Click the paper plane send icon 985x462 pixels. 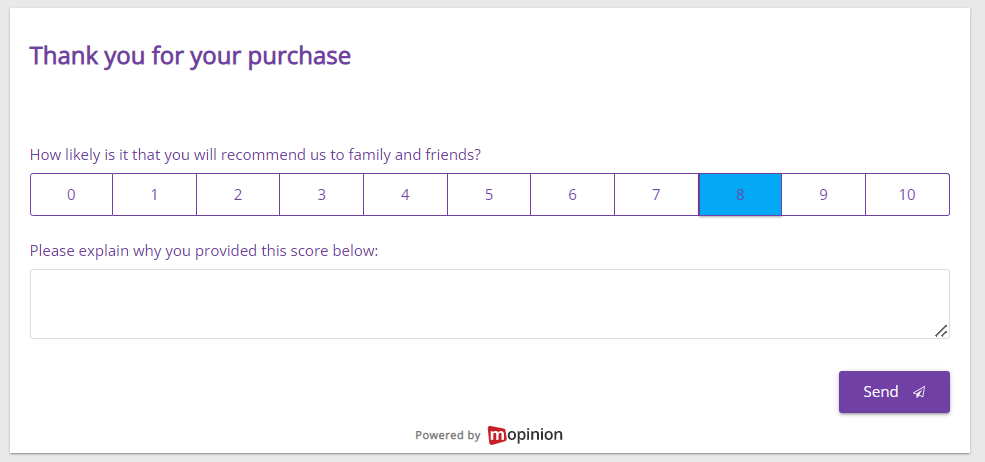tap(919, 392)
